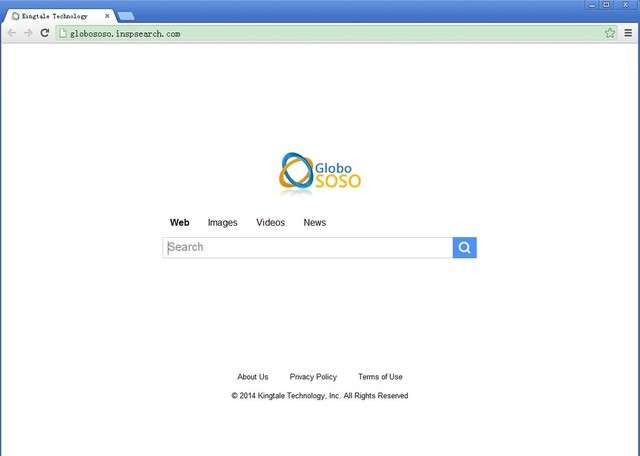Minimize the browser window

(x=591, y=4)
